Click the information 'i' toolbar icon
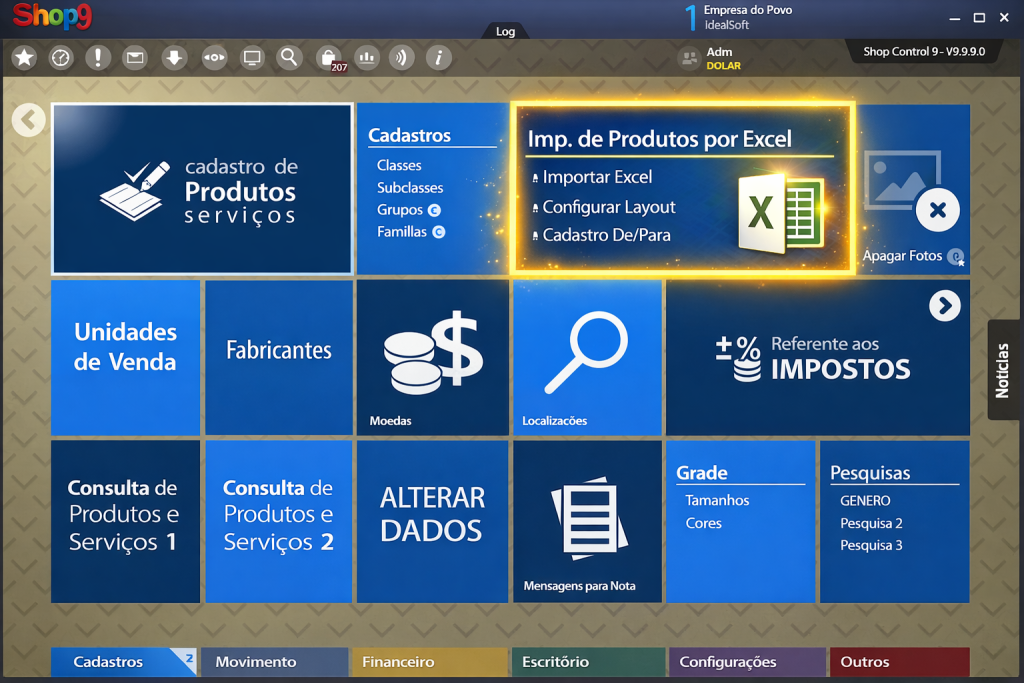The height and width of the screenshot is (683, 1024). [439, 58]
